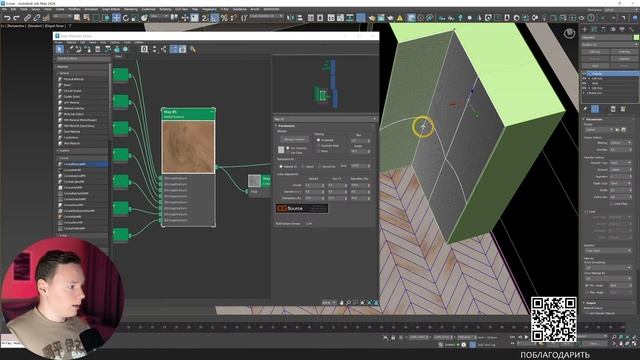Click the yellow warning triangle toolbar icon

[400, 18]
